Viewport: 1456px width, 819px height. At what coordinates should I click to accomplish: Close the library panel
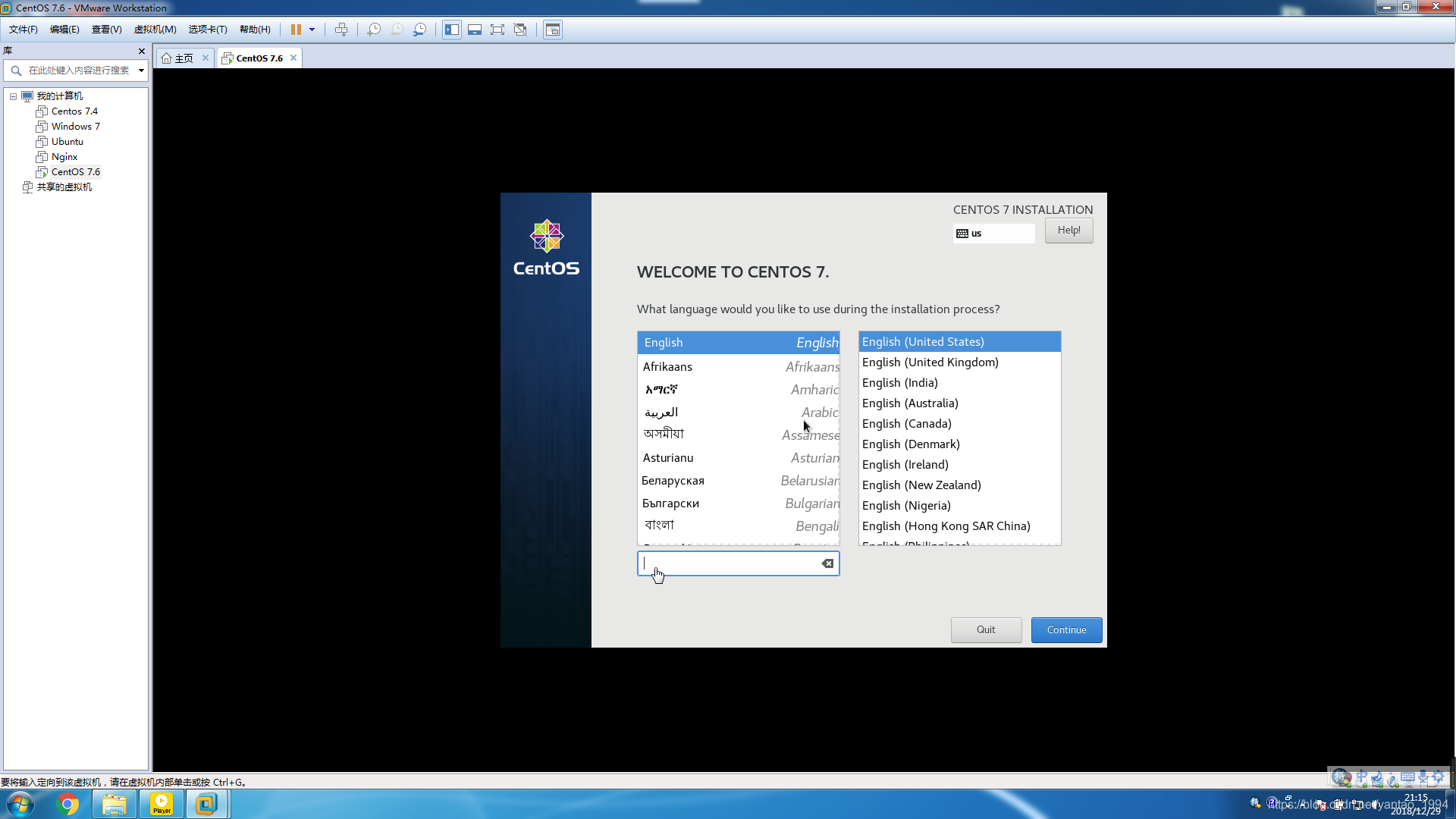141,51
